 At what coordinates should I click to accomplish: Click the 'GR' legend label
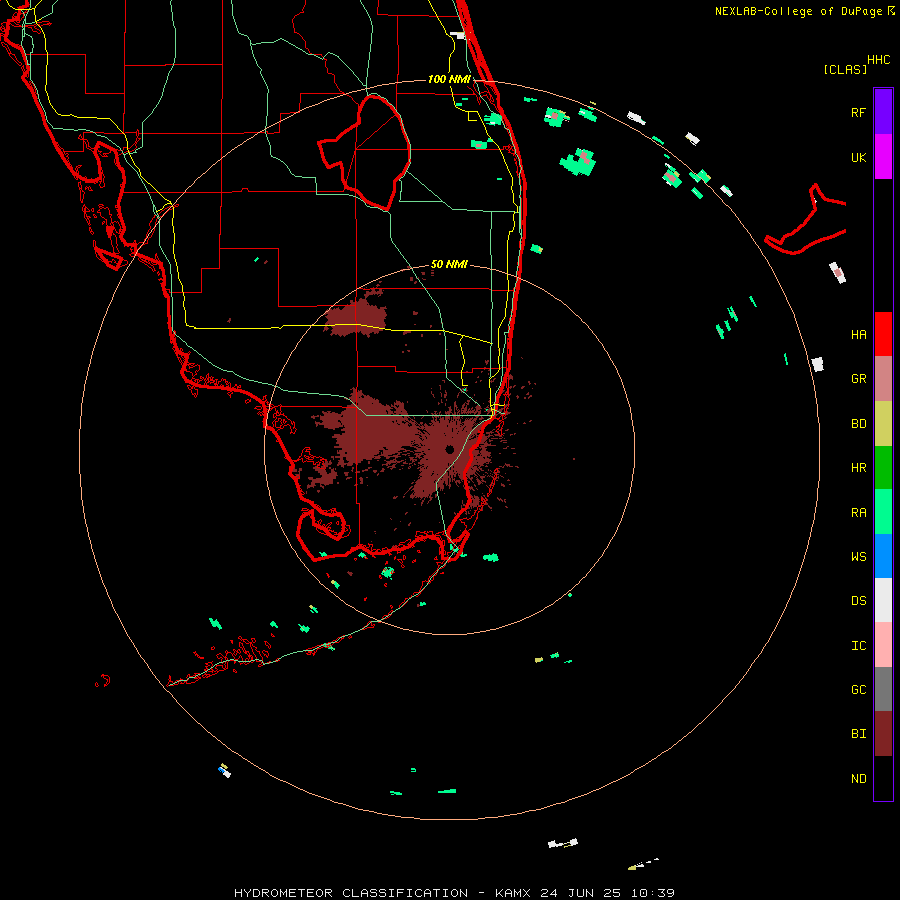858,379
